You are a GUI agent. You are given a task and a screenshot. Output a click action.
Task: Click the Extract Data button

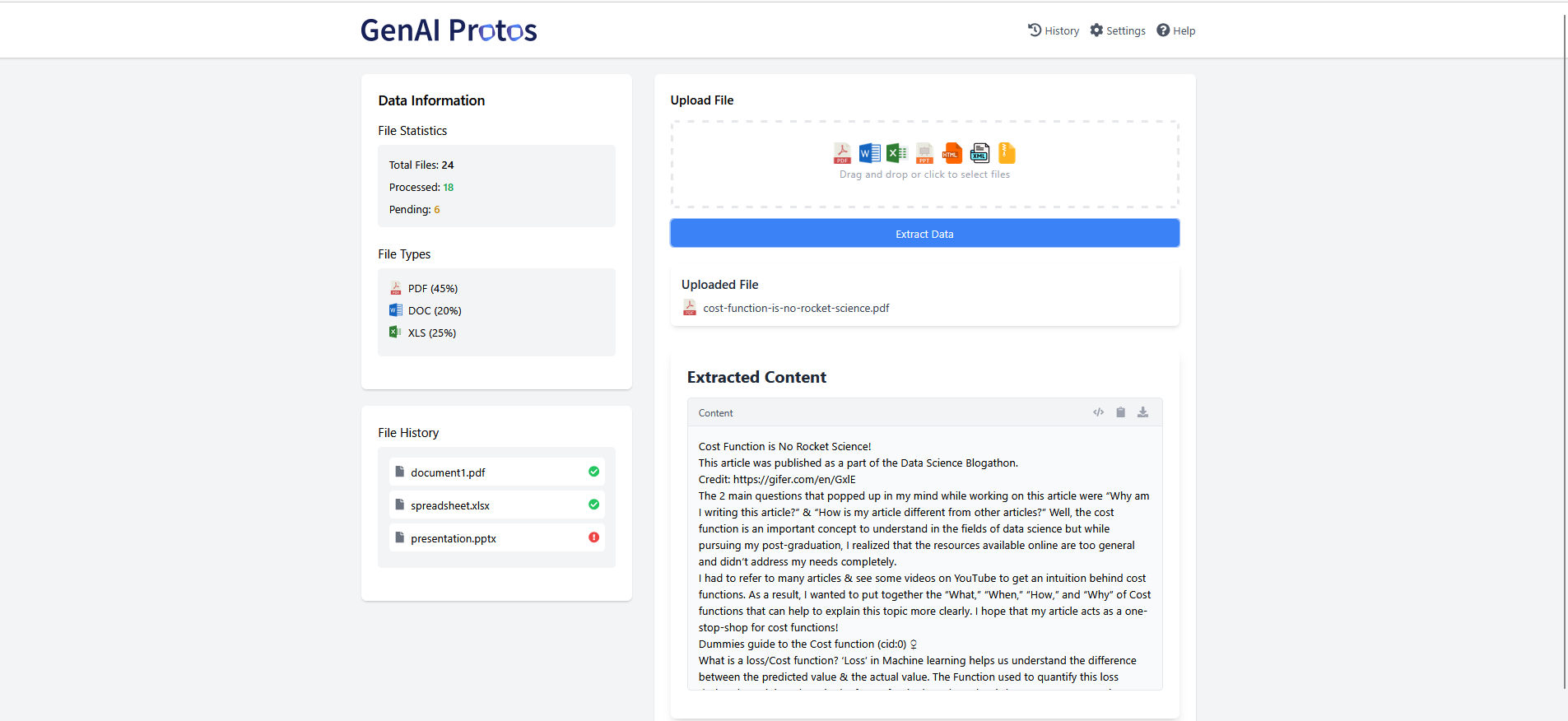click(924, 234)
